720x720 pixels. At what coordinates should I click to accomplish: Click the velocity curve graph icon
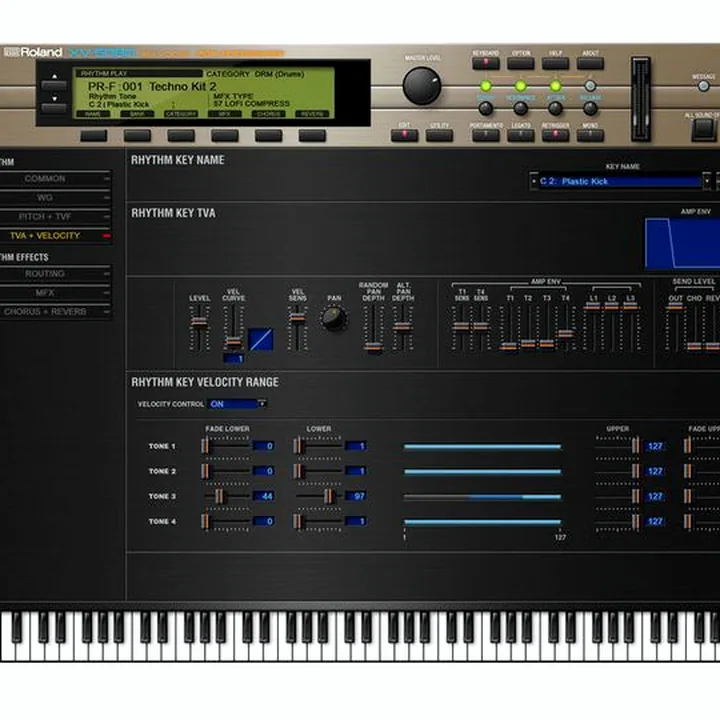coord(261,340)
